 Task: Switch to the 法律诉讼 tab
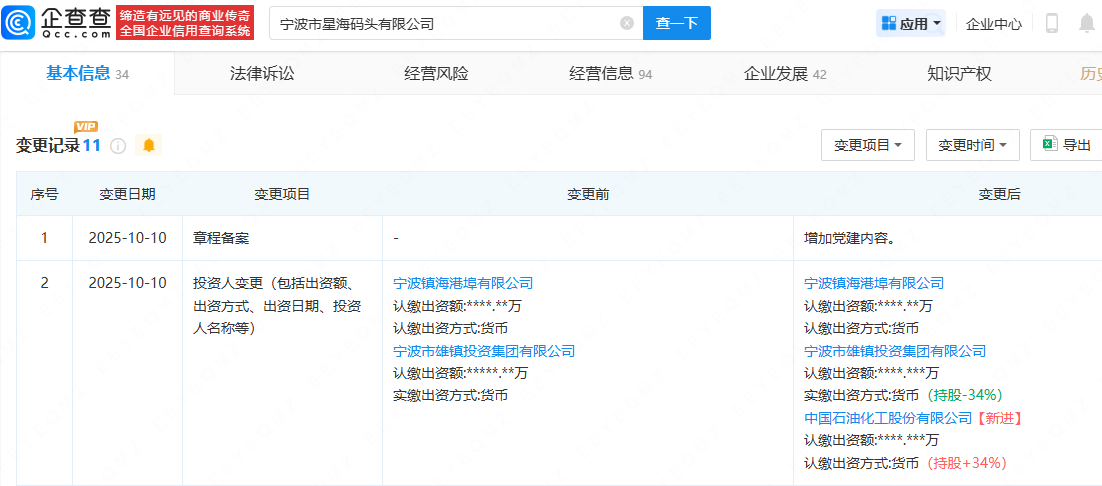pyautogui.click(x=262, y=74)
